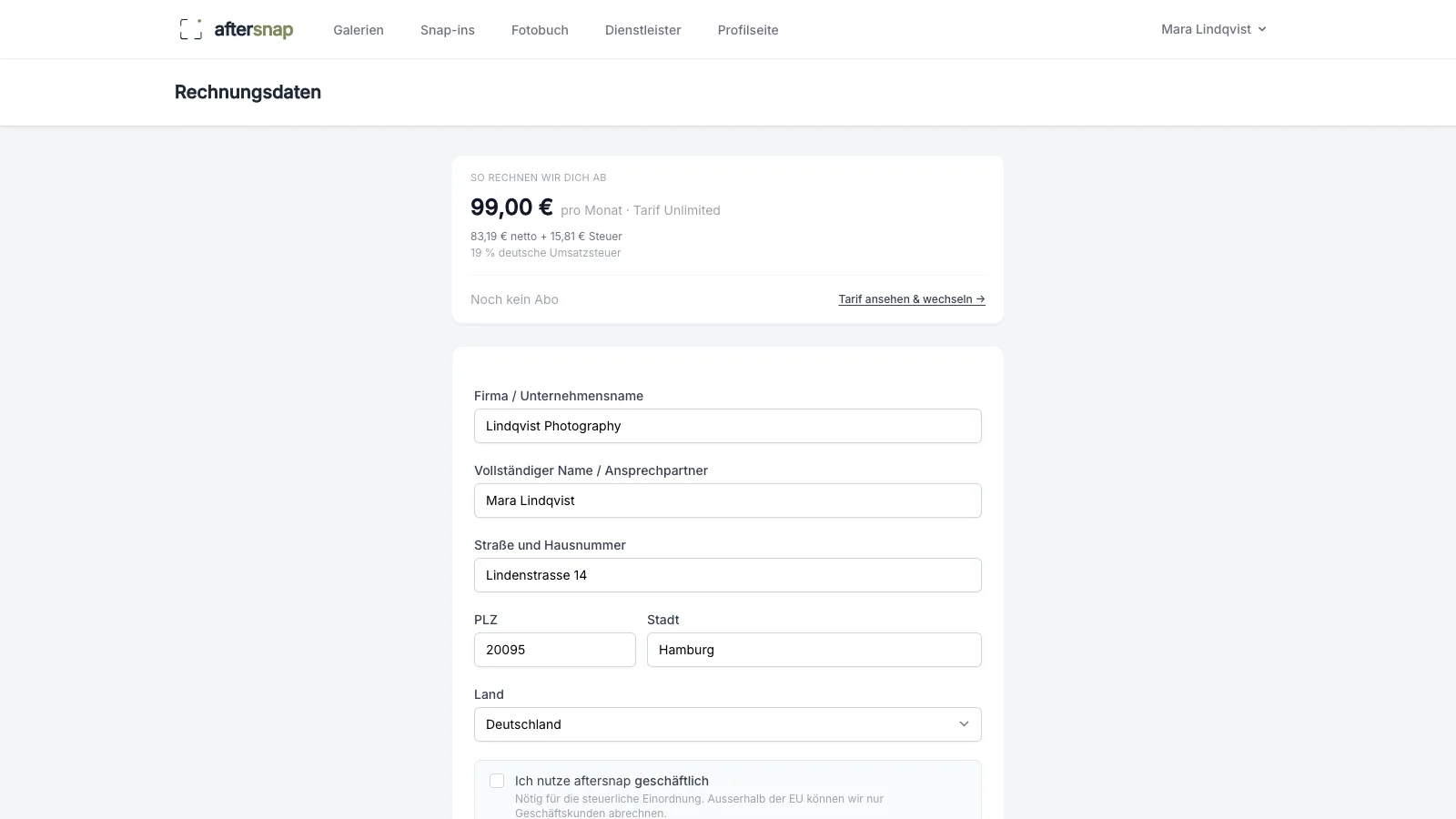Follow the Tarif ansehen & wechseln link
This screenshot has height=819, width=1456.
coord(912,299)
